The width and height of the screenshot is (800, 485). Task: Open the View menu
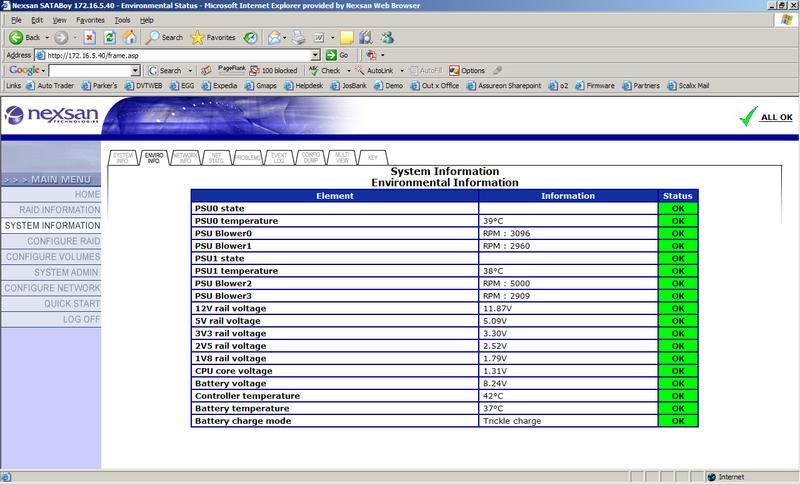pyautogui.click(x=59, y=20)
